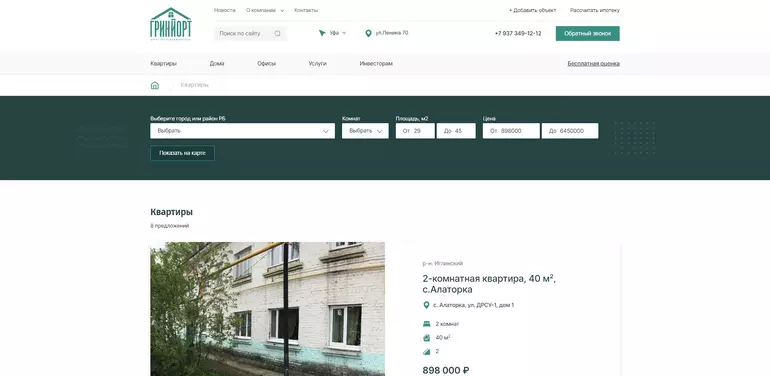This screenshot has height=376, width=770.
Task: Click the area От 29 field
Action: (x=415, y=131)
